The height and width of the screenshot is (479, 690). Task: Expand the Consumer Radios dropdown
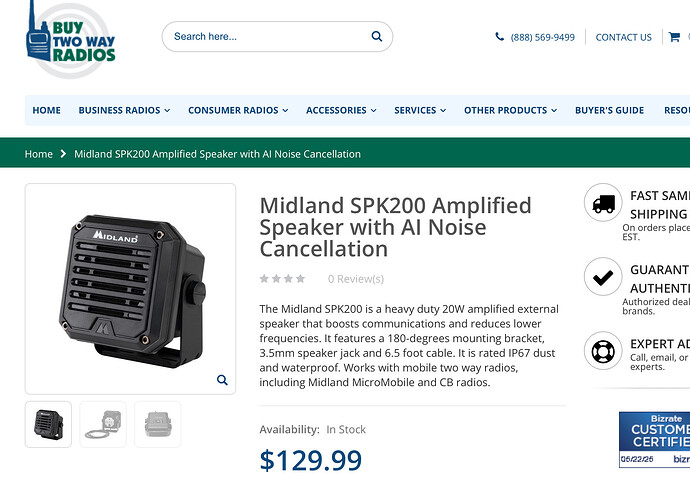click(238, 110)
